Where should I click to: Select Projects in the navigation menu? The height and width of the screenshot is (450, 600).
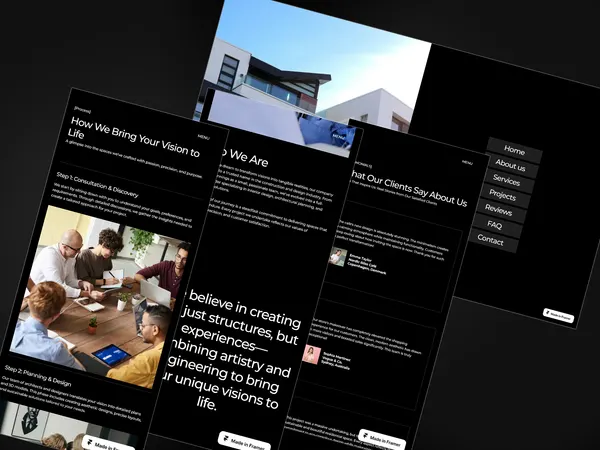tap(502, 196)
